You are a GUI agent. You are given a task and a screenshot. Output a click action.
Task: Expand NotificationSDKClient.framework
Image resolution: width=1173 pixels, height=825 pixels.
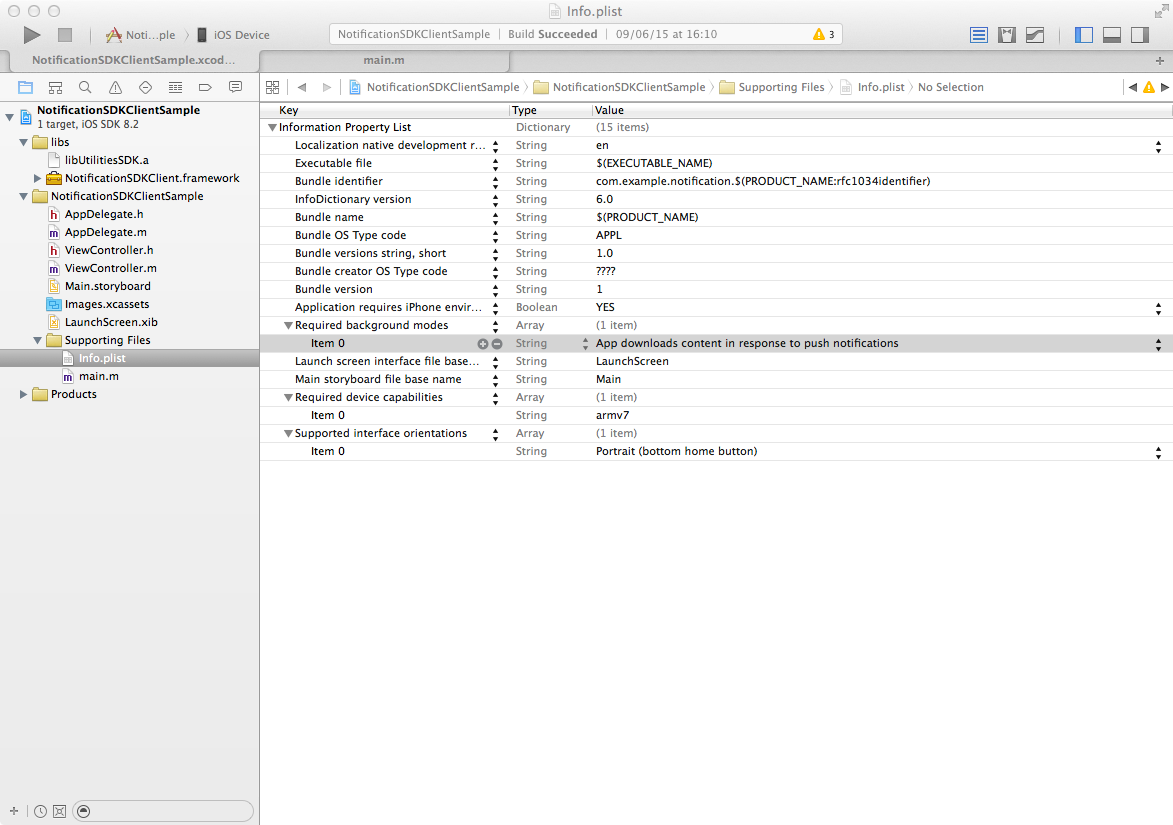37,178
